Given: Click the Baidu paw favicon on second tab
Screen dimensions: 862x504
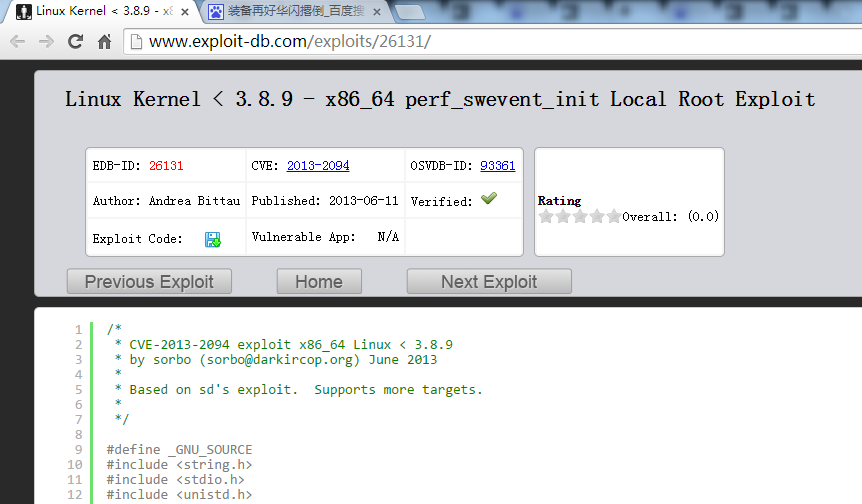Looking at the screenshot, I should [216, 12].
